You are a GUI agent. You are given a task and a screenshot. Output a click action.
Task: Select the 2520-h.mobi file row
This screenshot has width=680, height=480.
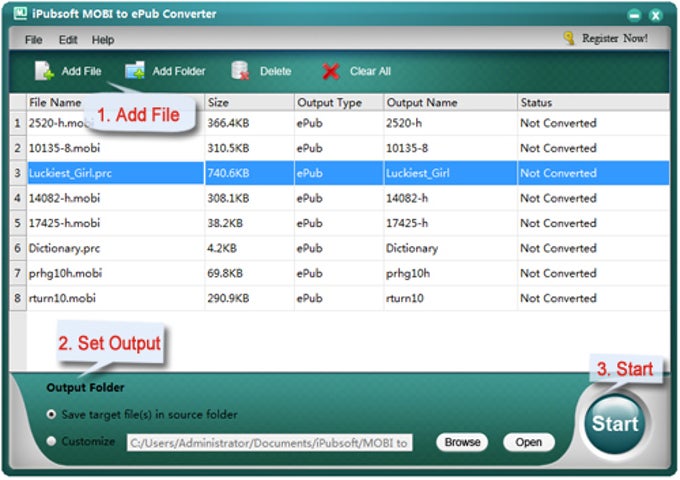[x=339, y=123]
